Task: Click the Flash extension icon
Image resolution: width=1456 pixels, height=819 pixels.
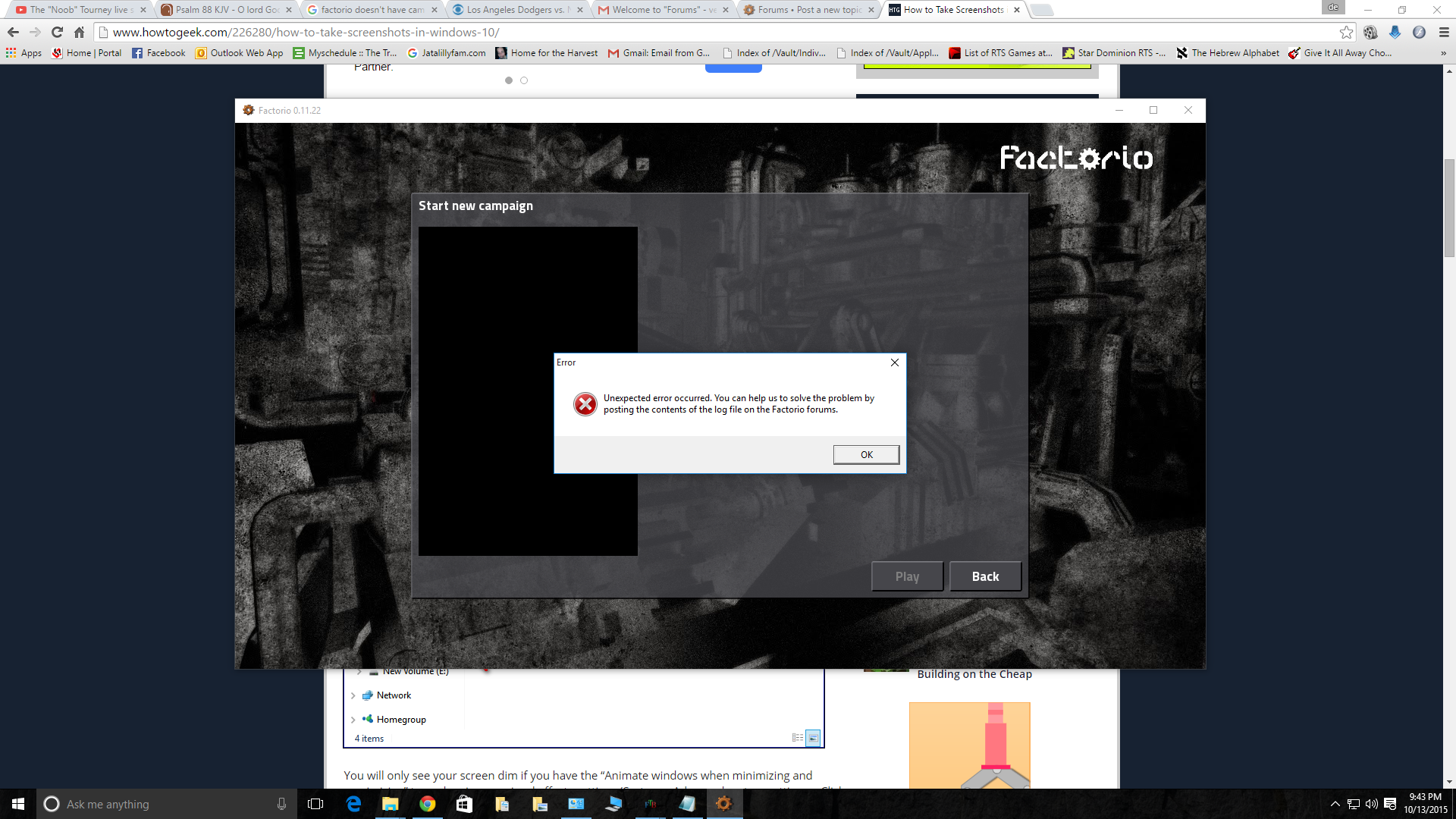Action: [1419, 32]
